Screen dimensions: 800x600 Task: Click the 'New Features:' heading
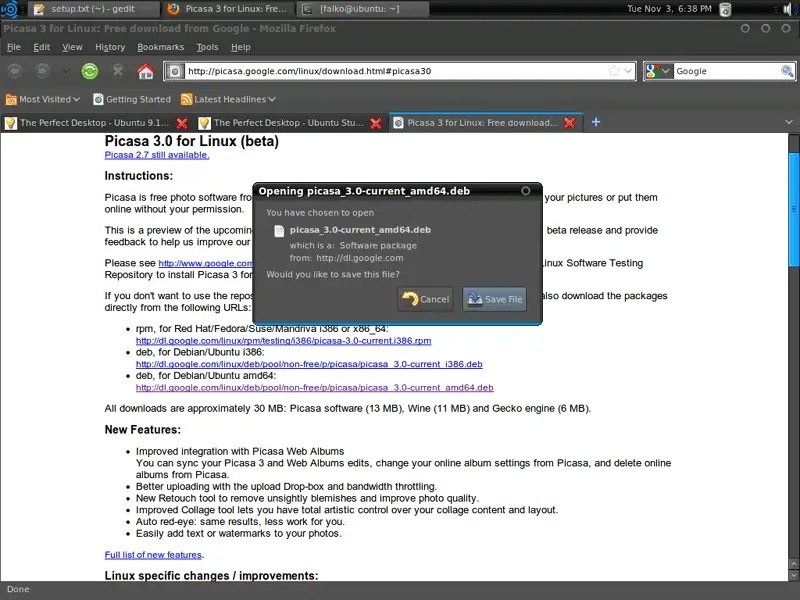coord(142,430)
